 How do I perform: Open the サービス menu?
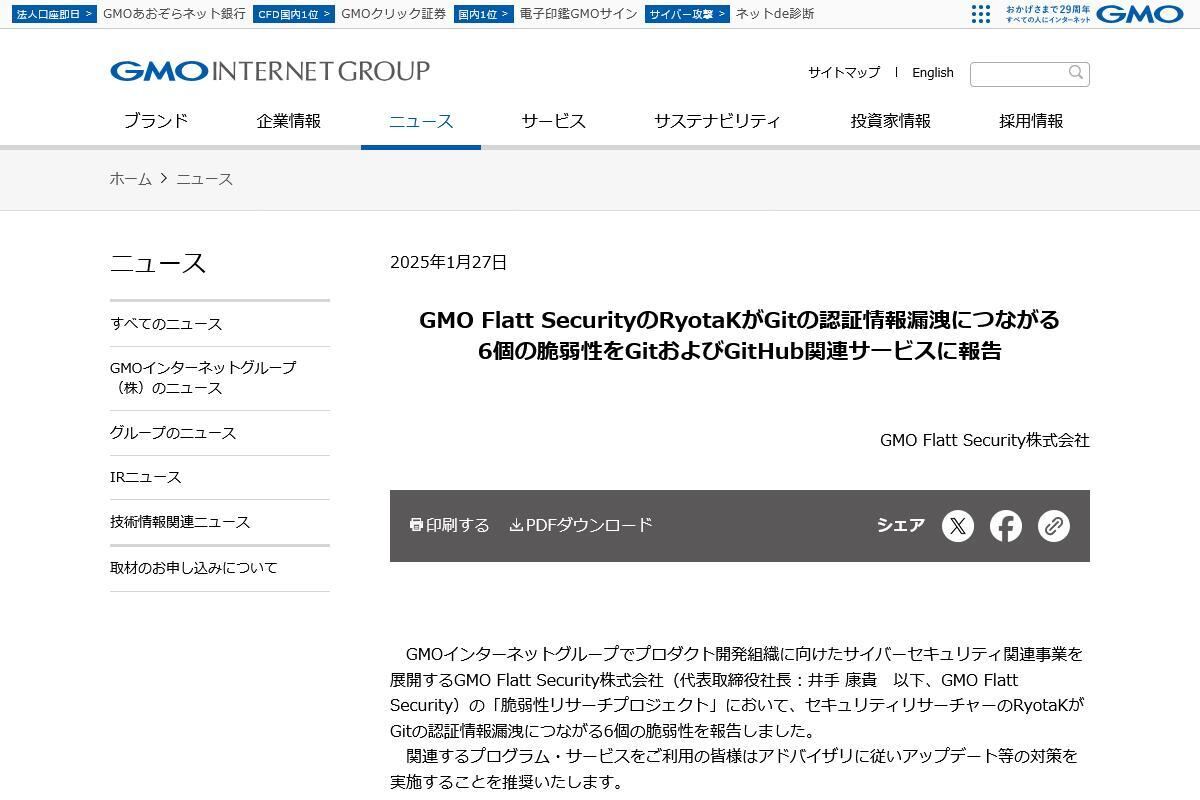[x=553, y=121]
